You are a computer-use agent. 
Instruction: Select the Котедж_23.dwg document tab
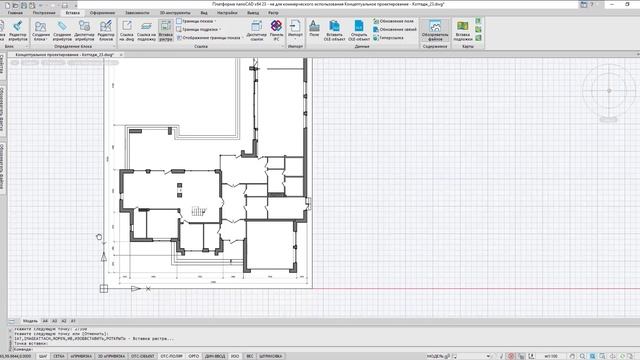64,55
